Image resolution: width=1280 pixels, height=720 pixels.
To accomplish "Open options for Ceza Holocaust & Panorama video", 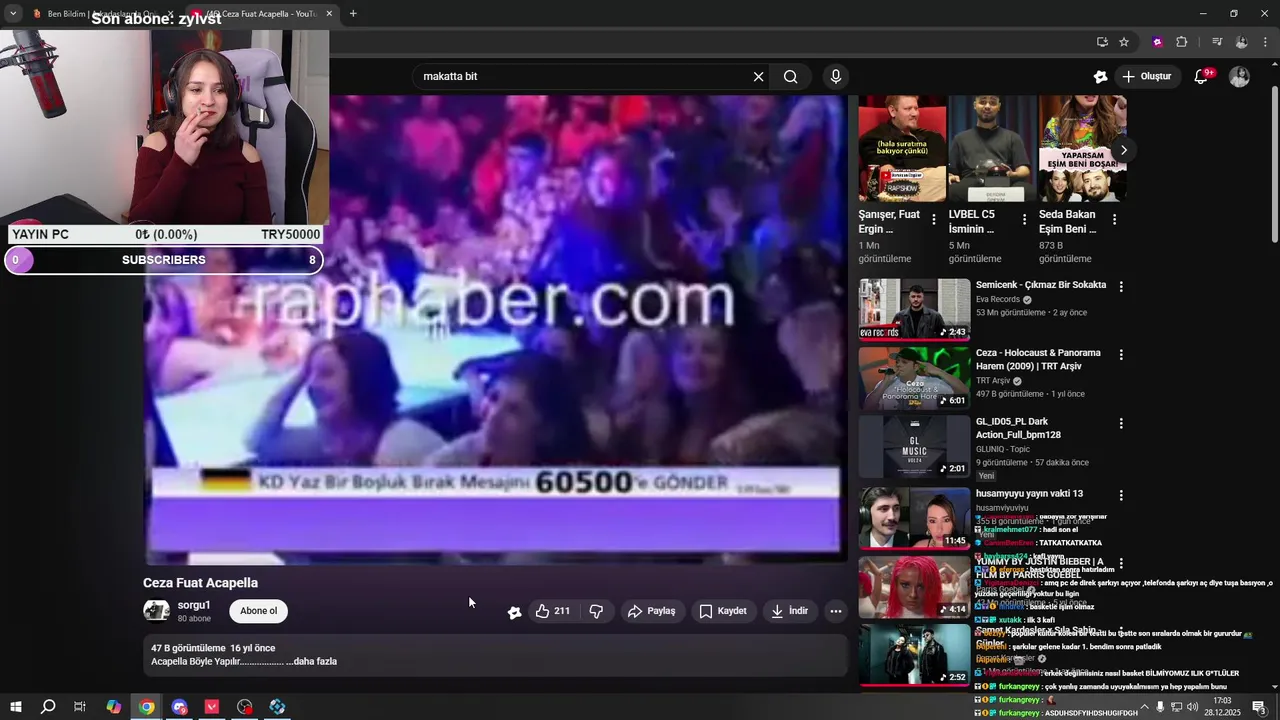I will [1121, 354].
